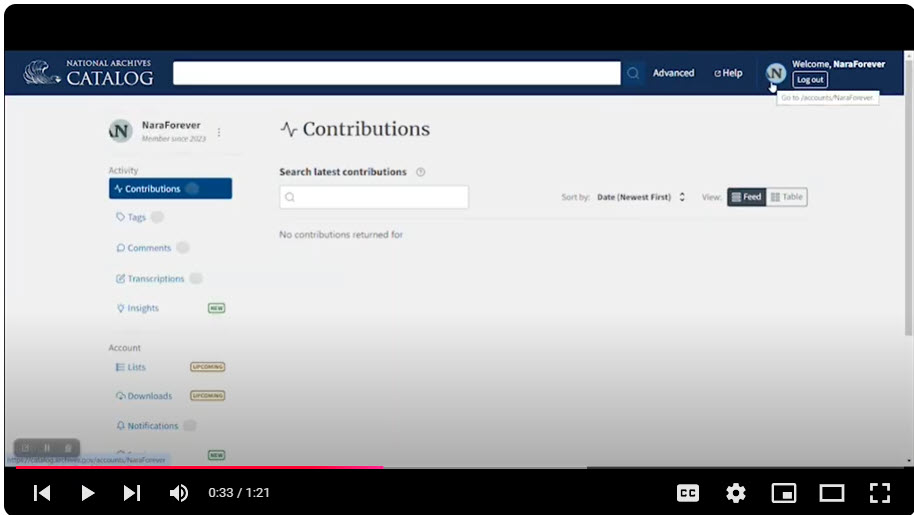The image size is (914, 515).
Task: Enable miniplayer mode
Action: pyautogui.click(x=784, y=493)
